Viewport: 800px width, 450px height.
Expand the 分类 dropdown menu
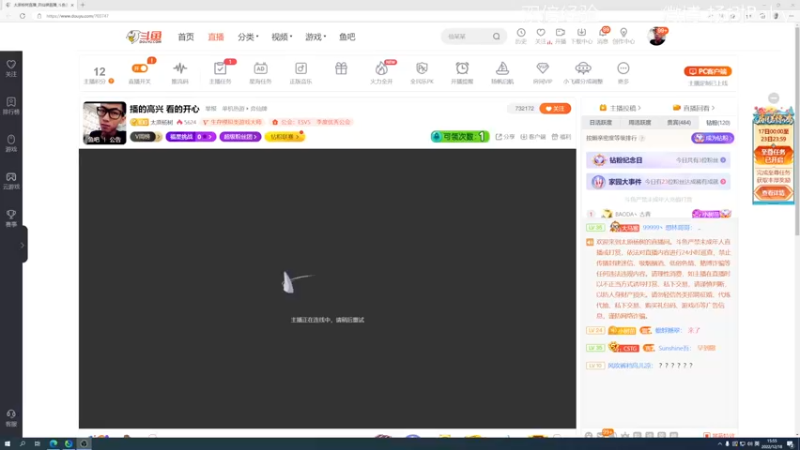pos(248,37)
